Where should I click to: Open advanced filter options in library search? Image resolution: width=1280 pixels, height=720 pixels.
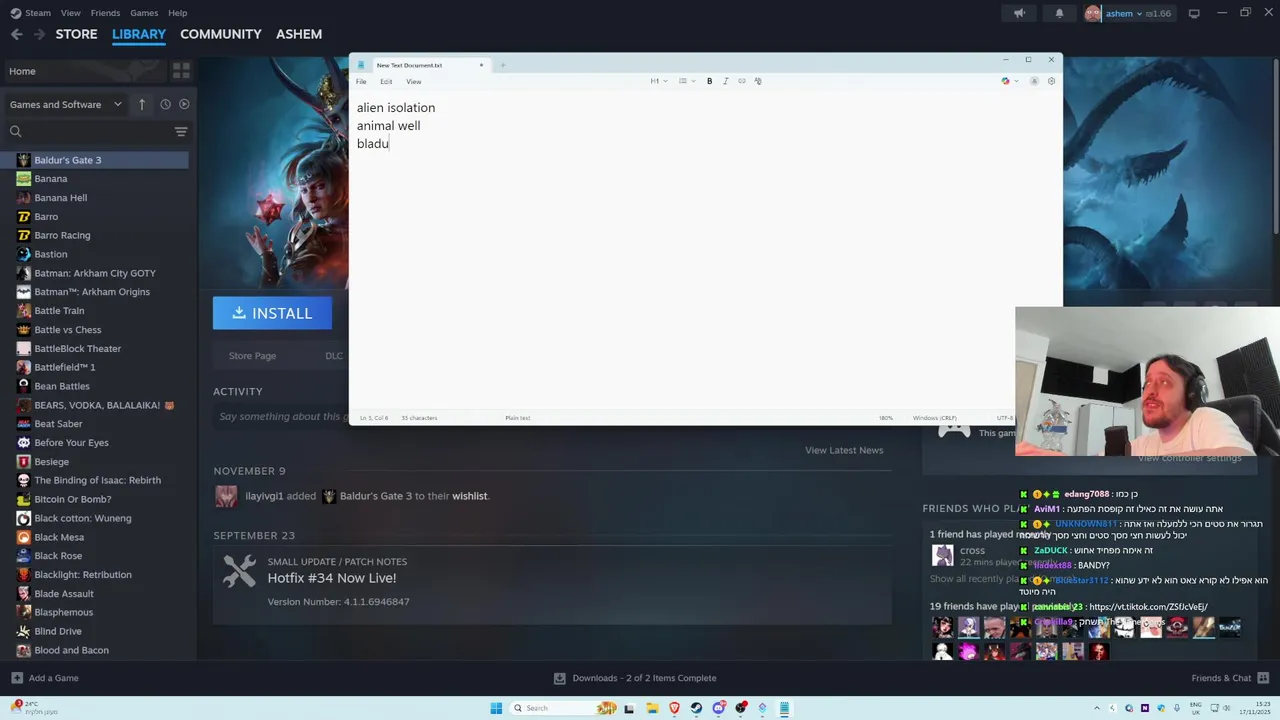[x=181, y=131]
